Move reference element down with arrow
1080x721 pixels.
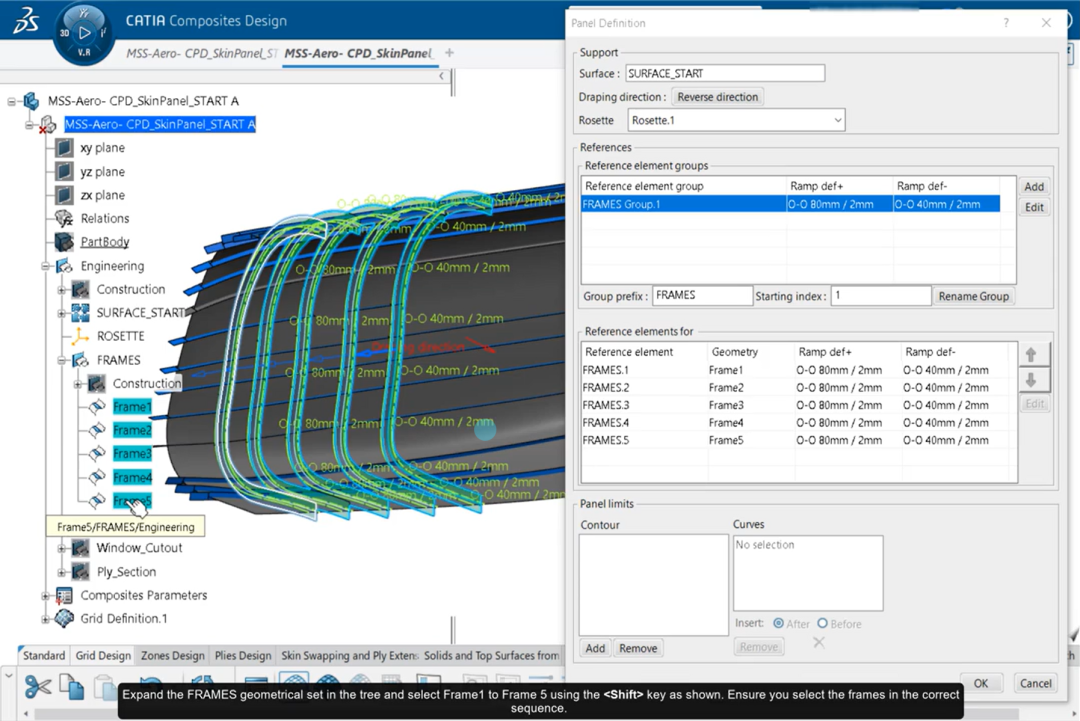pos(1031,380)
